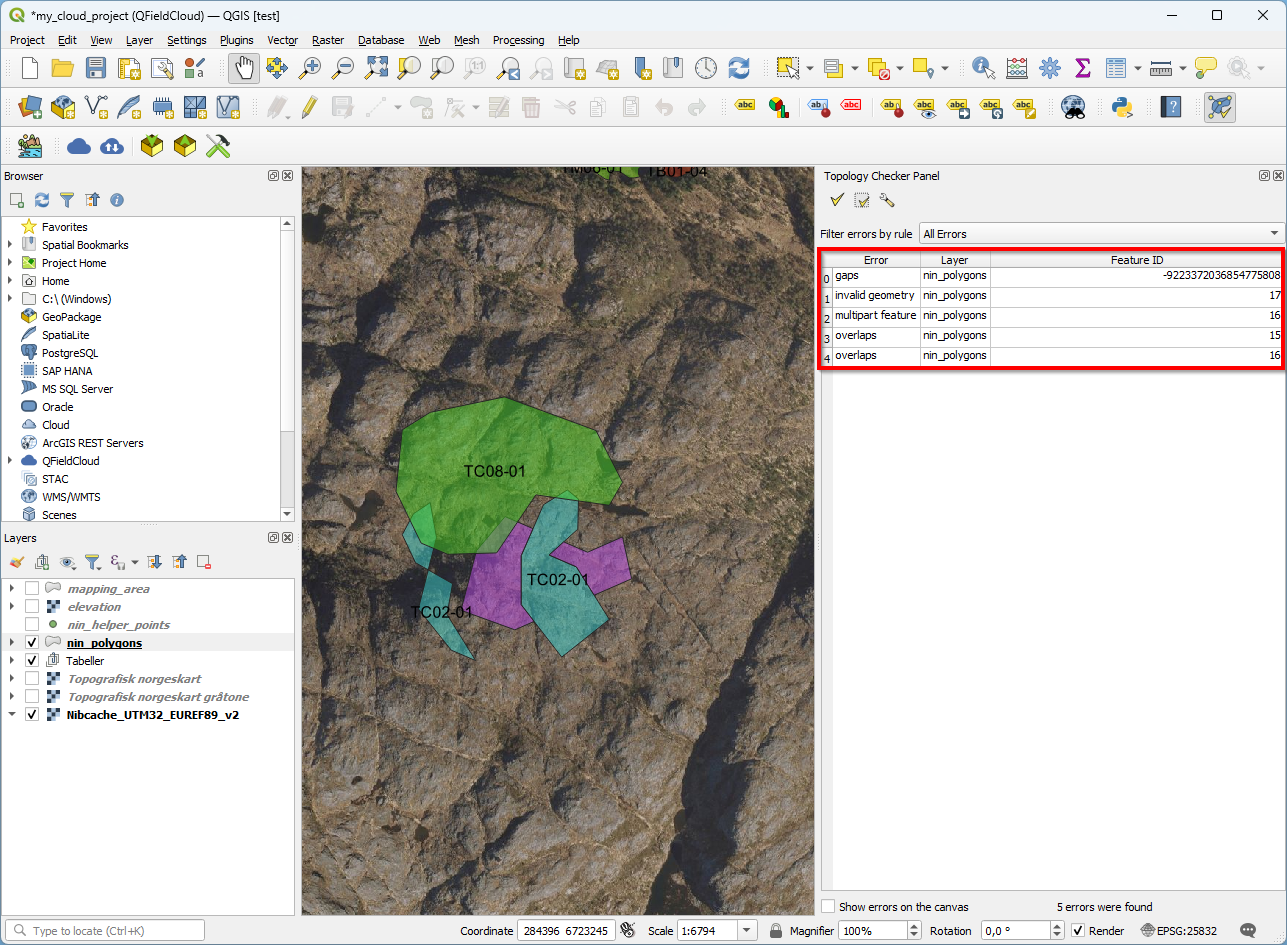The width and height of the screenshot is (1287, 945).
Task: Select the Pan Map hand tool
Action: click(244, 68)
